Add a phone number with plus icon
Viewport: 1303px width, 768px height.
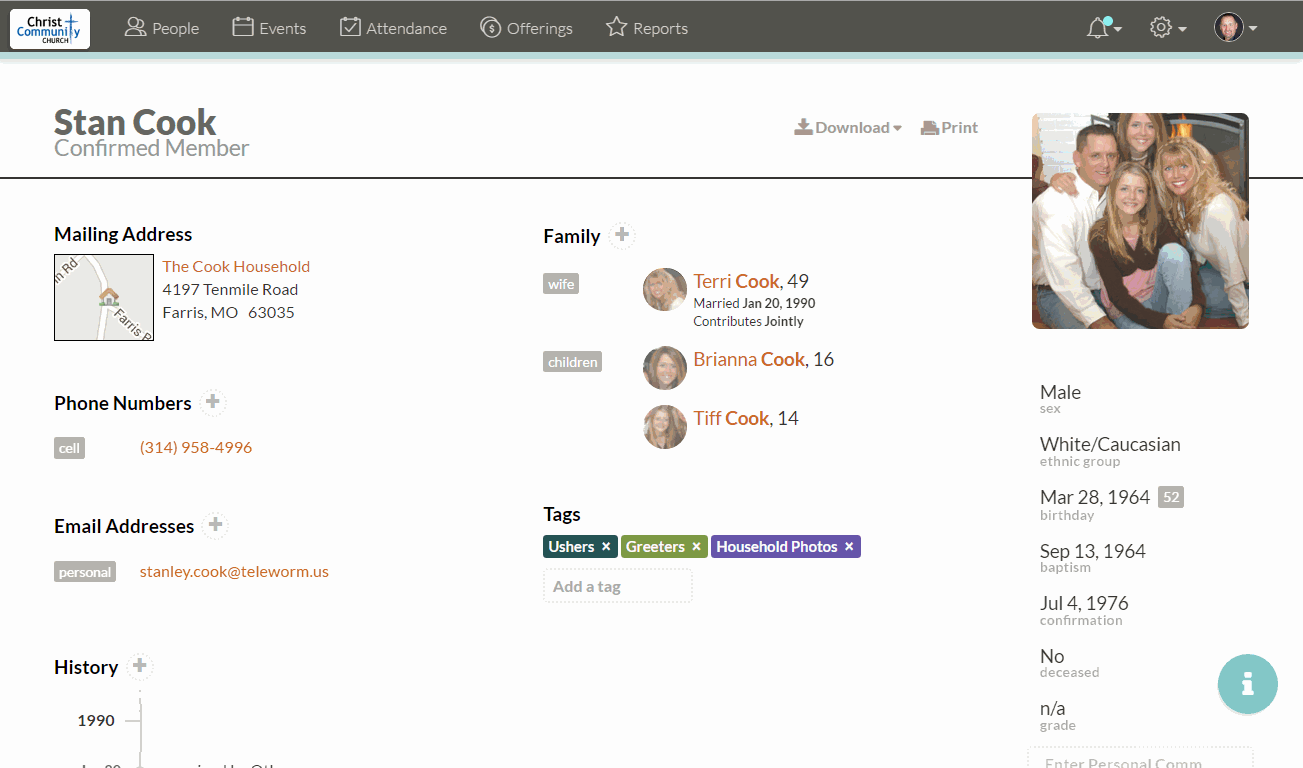pyautogui.click(x=212, y=402)
